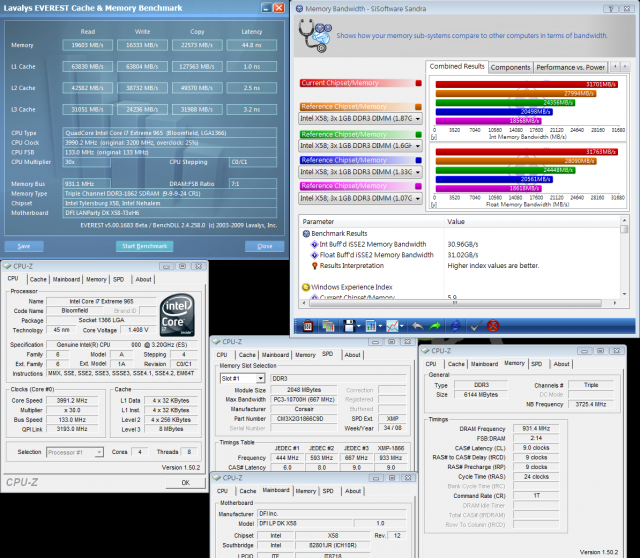Image resolution: width=640 pixels, height=558 pixels.
Task: Click the Core Speed value 3991.2 MHz
Action: pos(72,401)
